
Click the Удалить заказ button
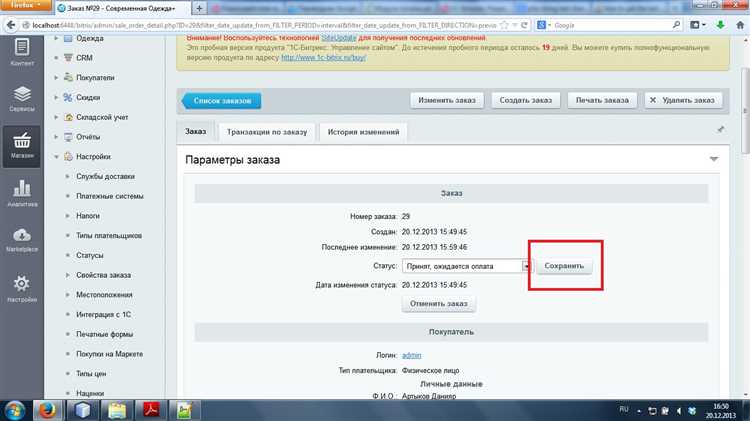point(683,100)
